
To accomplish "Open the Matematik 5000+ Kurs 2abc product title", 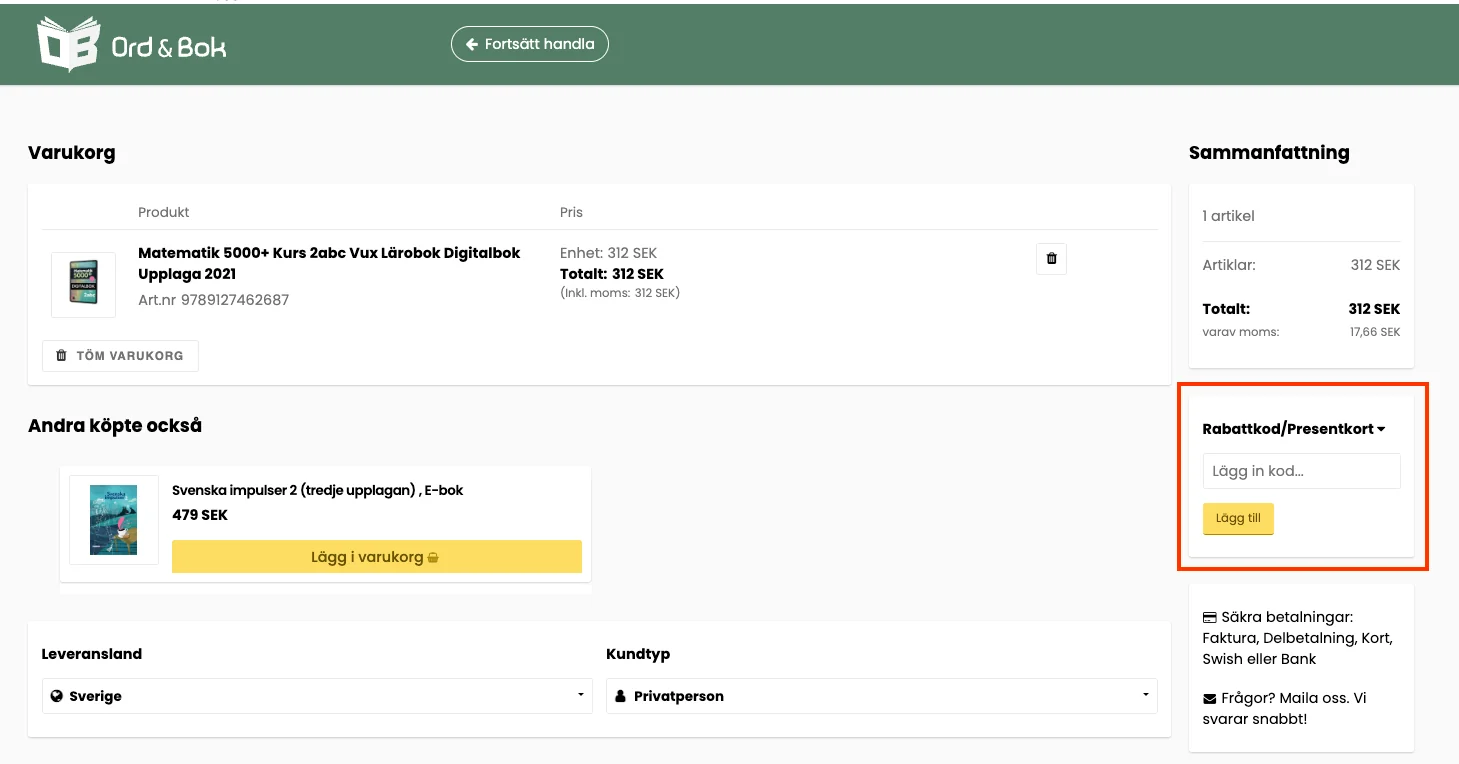I will (x=329, y=263).
